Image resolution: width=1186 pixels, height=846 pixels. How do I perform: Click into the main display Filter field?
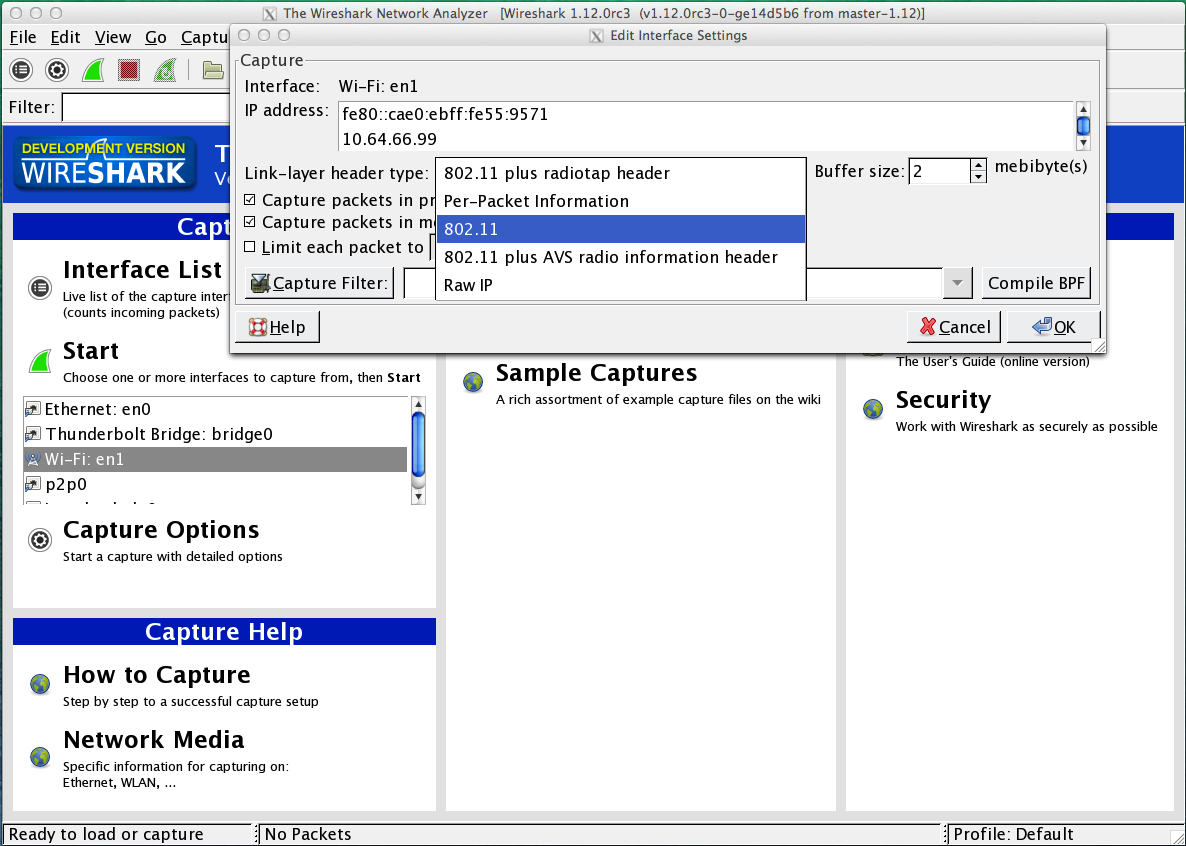(x=146, y=107)
